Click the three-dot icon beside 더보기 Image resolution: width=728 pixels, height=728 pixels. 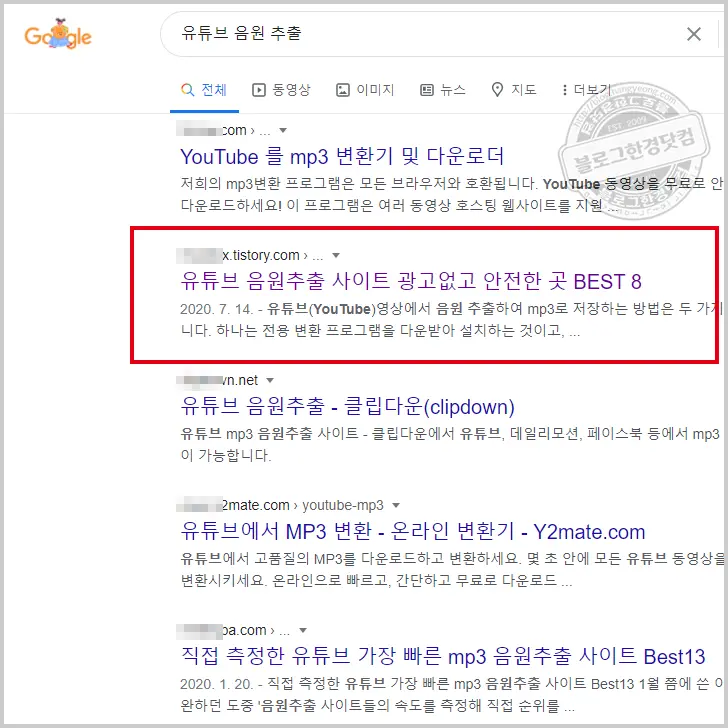tap(565, 90)
